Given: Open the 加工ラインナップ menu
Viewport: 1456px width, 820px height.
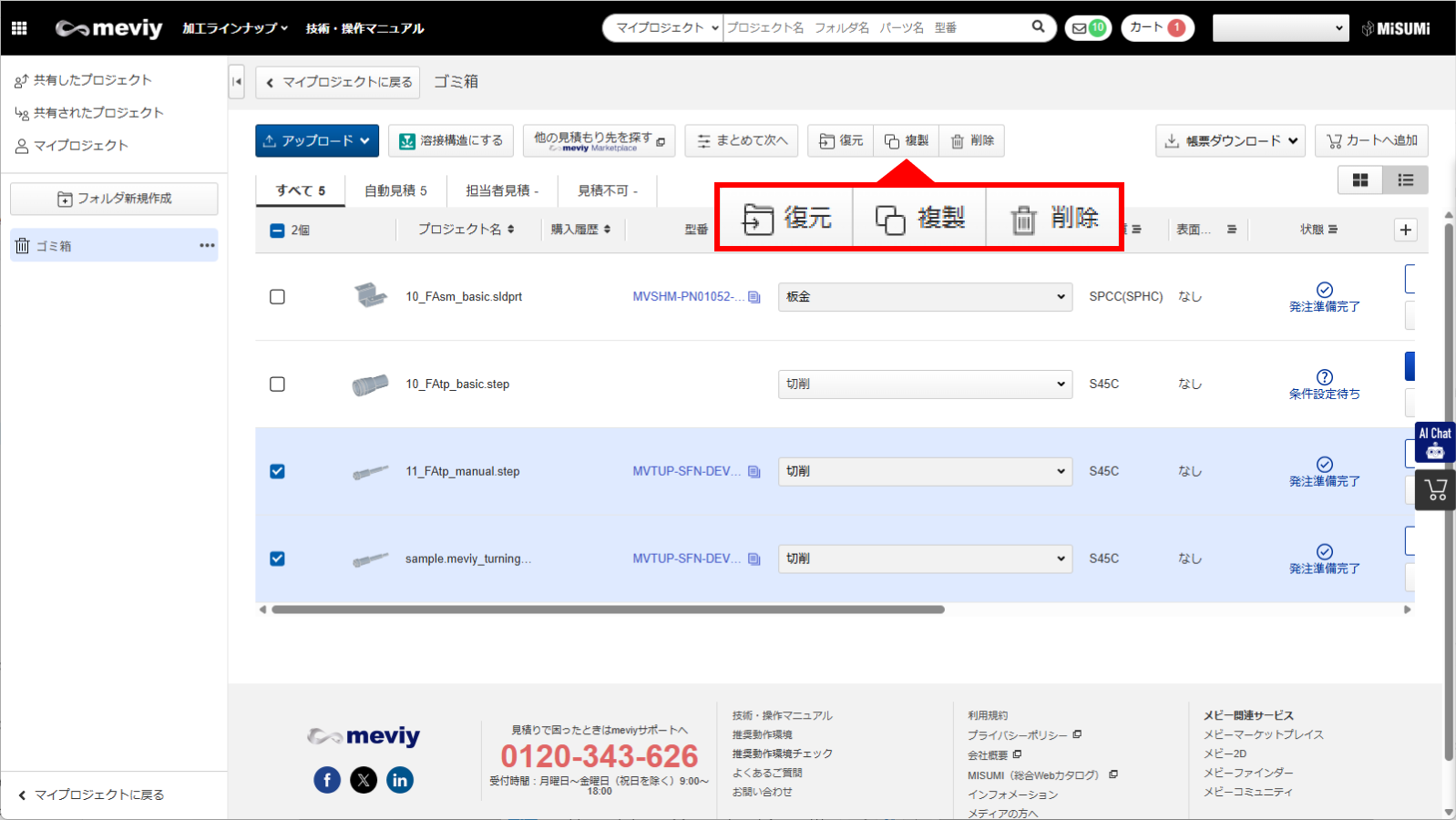Looking at the screenshot, I should pyautogui.click(x=234, y=28).
